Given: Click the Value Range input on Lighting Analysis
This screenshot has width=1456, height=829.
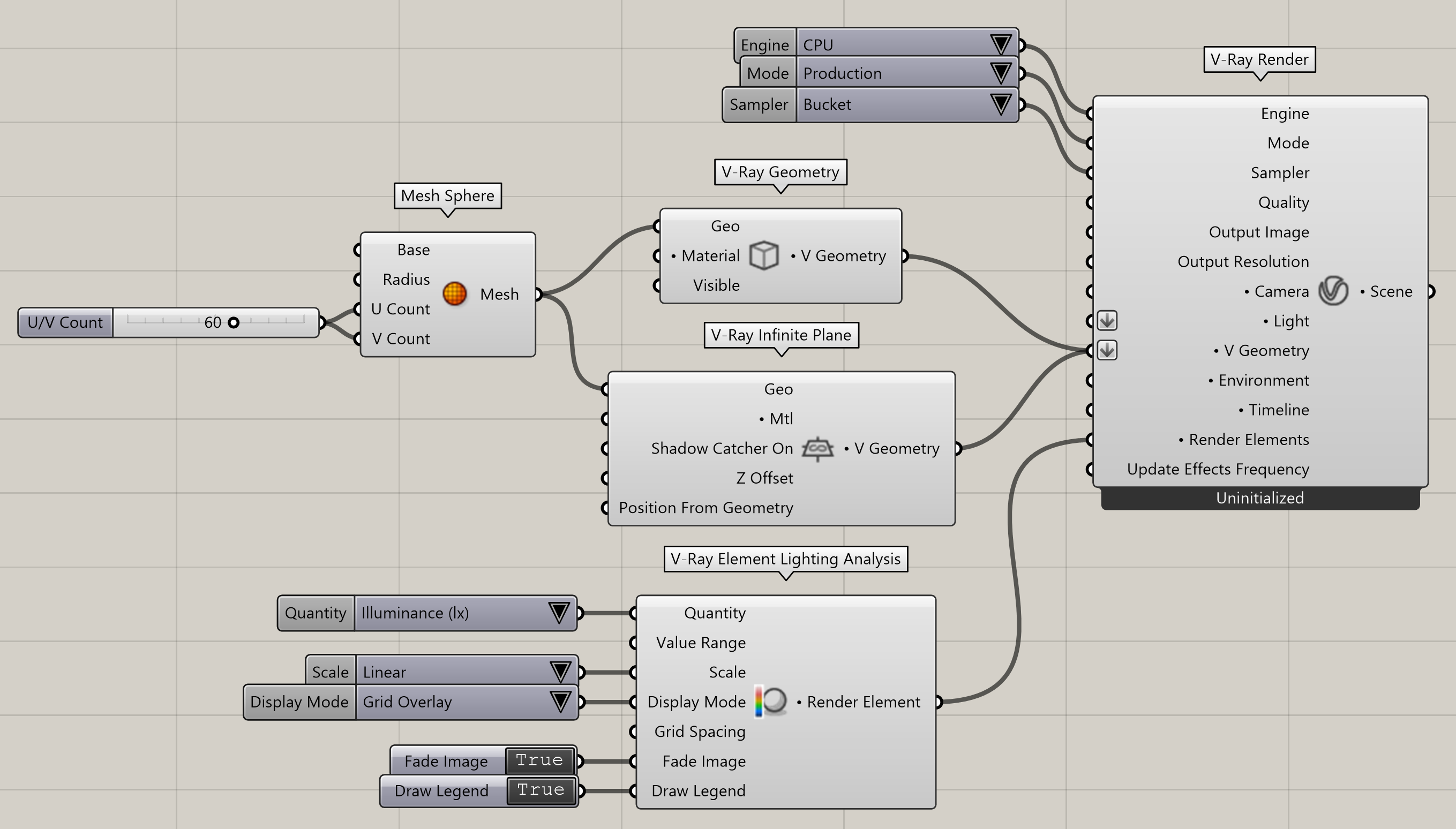Looking at the screenshot, I should [x=700, y=642].
